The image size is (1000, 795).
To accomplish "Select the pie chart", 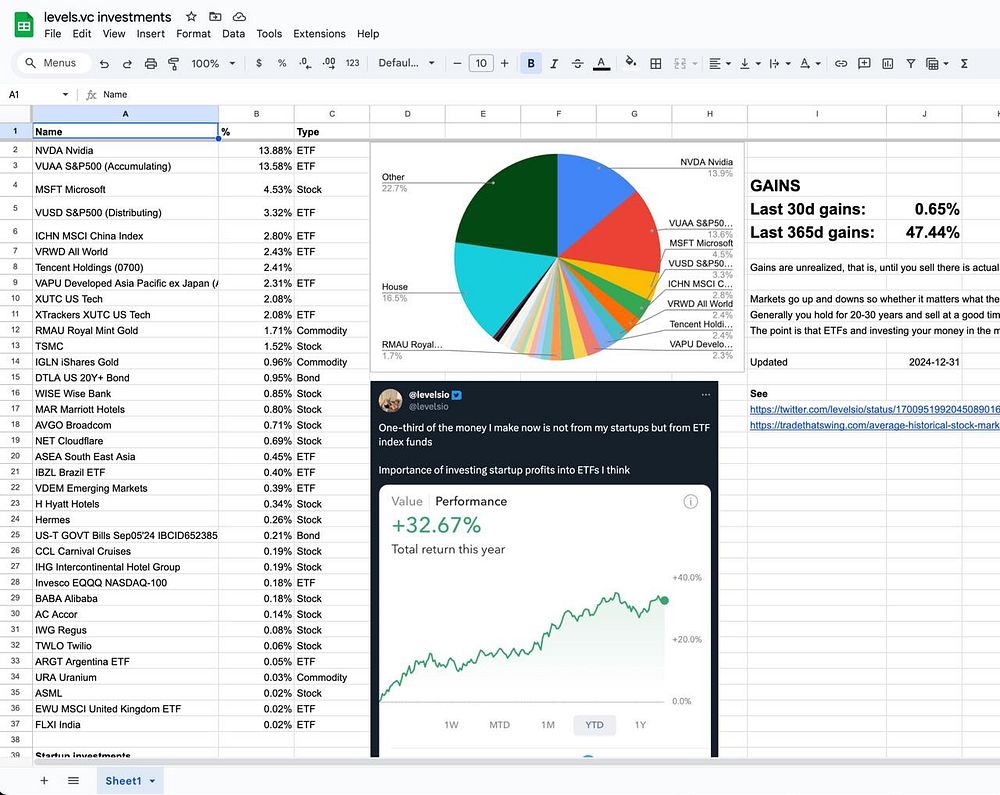I will coord(557,257).
